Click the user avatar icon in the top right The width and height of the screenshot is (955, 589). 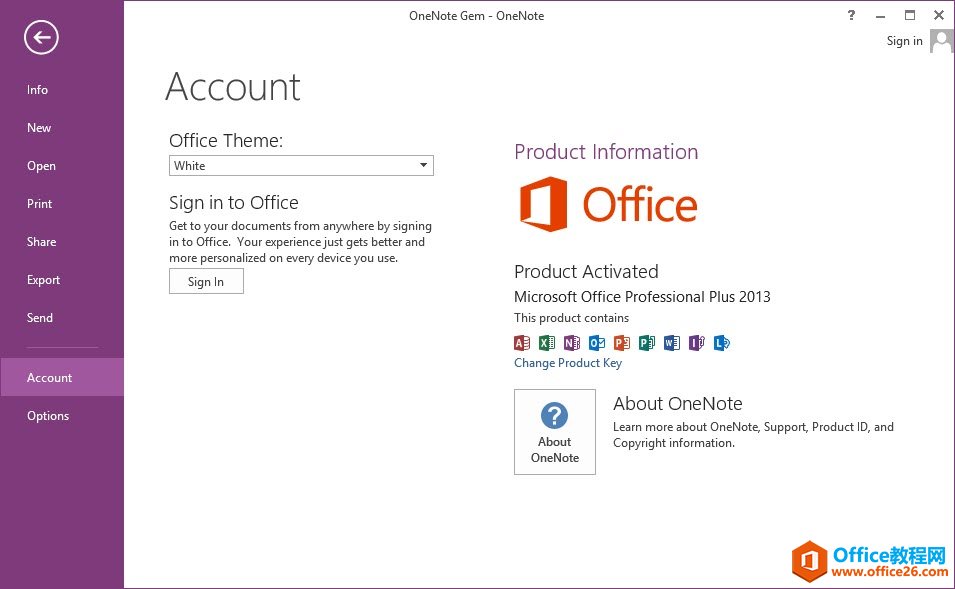(x=941, y=41)
